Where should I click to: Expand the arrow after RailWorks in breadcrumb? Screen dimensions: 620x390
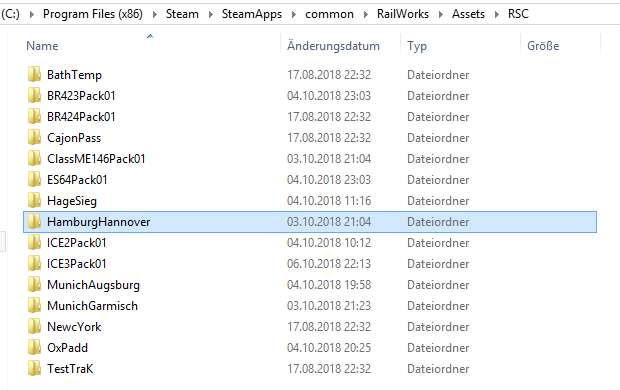point(440,14)
